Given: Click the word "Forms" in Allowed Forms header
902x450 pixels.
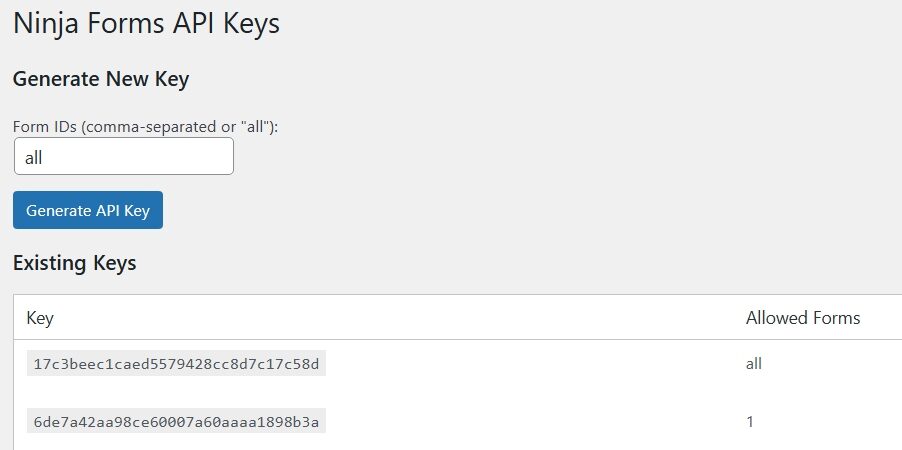Looking at the screenshot, I should [x=835, y=318].
